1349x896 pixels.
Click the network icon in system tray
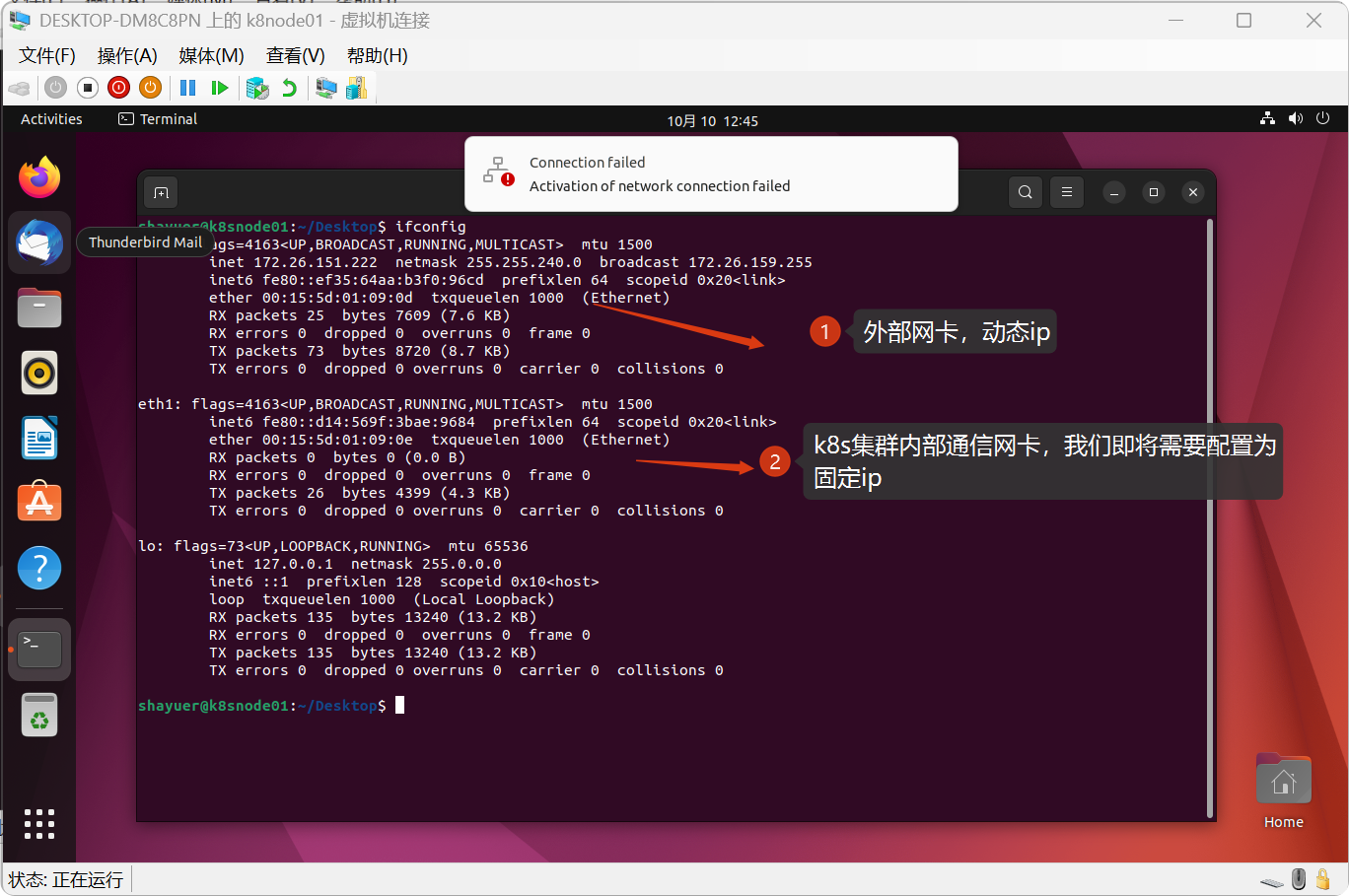pos(1267,118)
